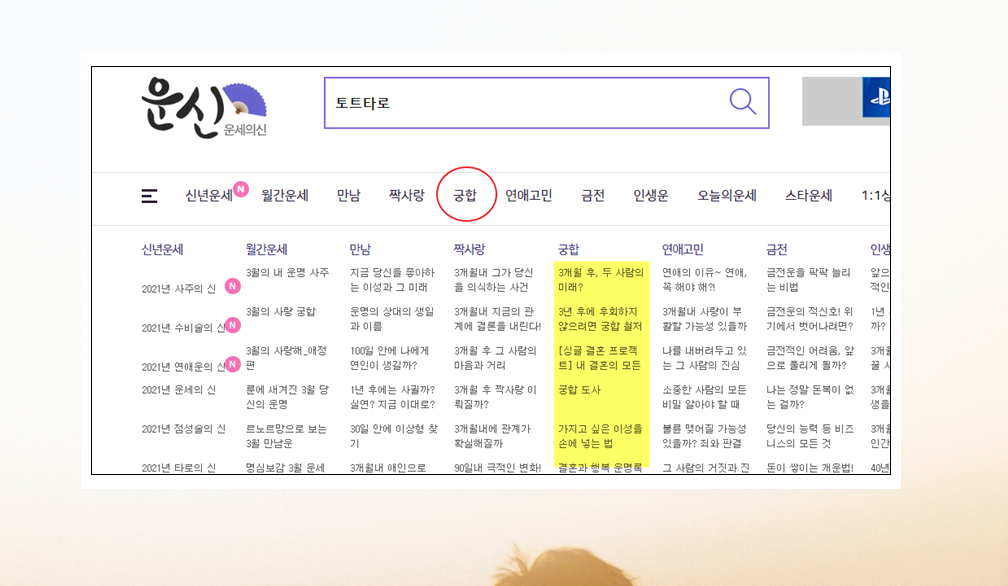Open 월간운세 in the navigation bar
The width and height of the screenshot is (1008, 586).
(x=285, y=195)
